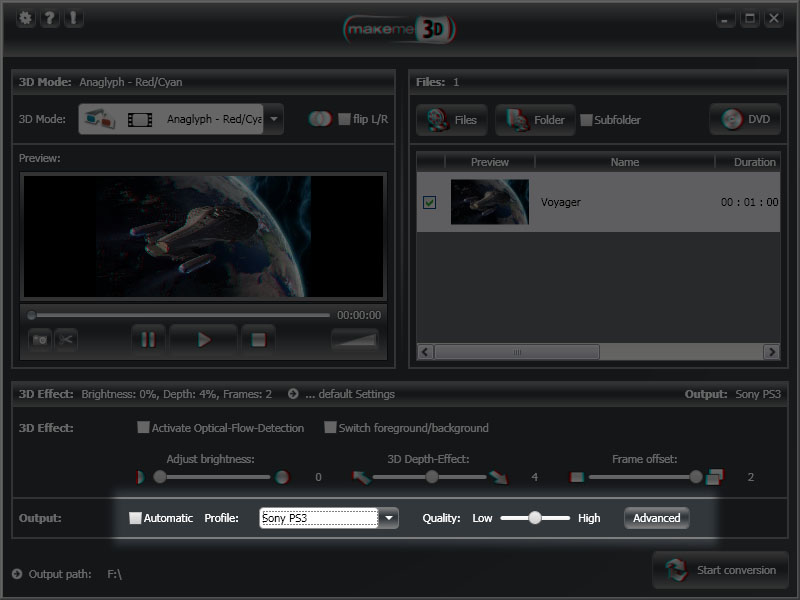Add a directory with Folder button

[x=535, y=120]
